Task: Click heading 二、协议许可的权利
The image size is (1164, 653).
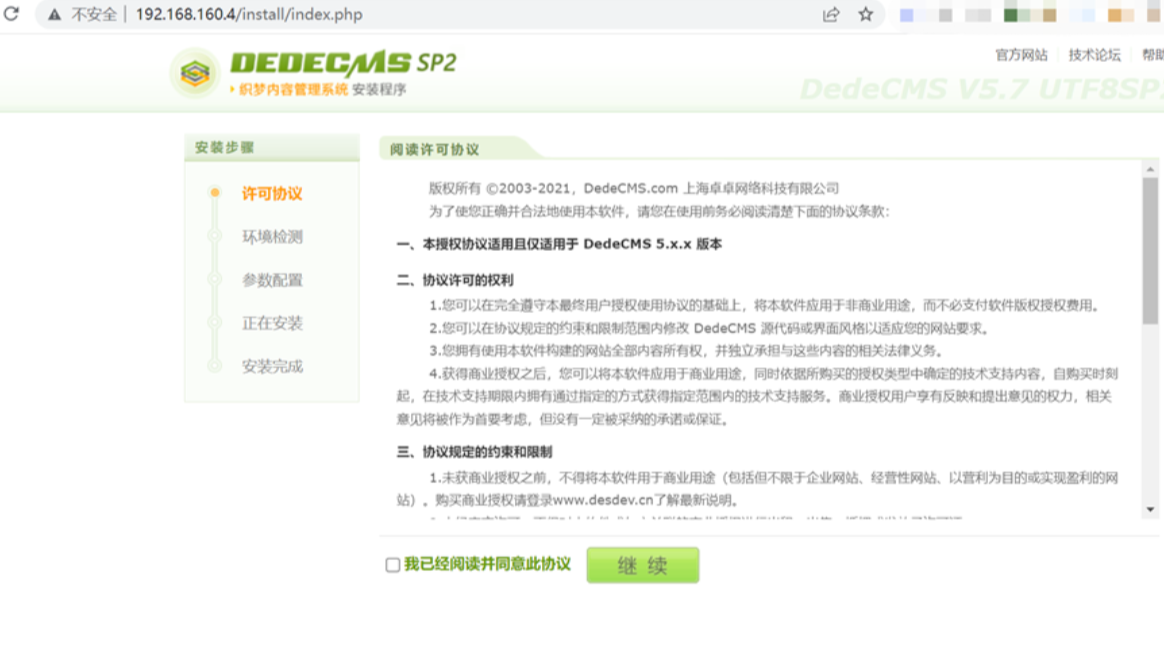Action: point(455,280)
